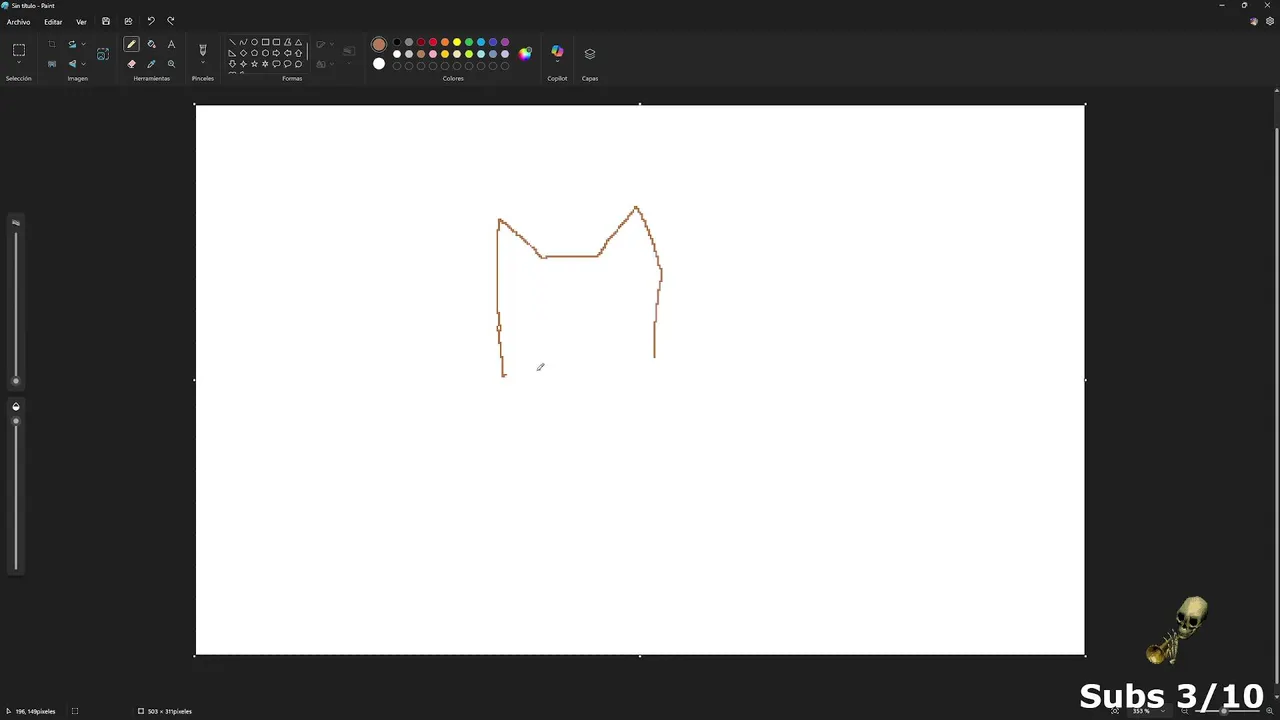Click the Brushes tool icon

click(x=203, y=49)
